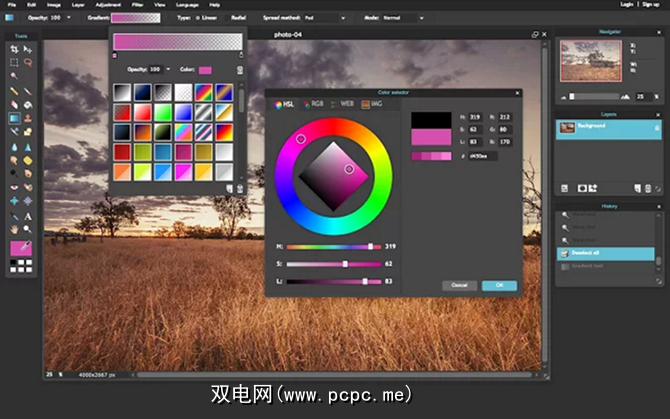Select the Radial gradient type
This screenshot has height=419, width=670.
[238, 18]
